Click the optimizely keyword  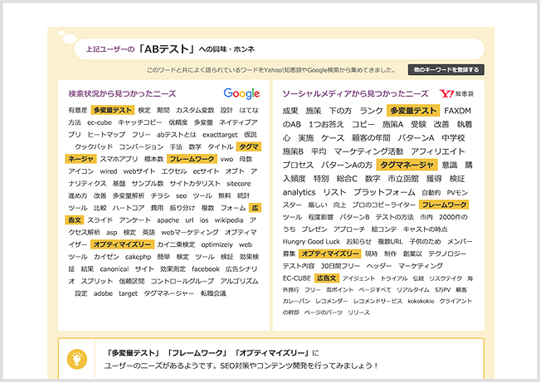click(x=217, y=245)
